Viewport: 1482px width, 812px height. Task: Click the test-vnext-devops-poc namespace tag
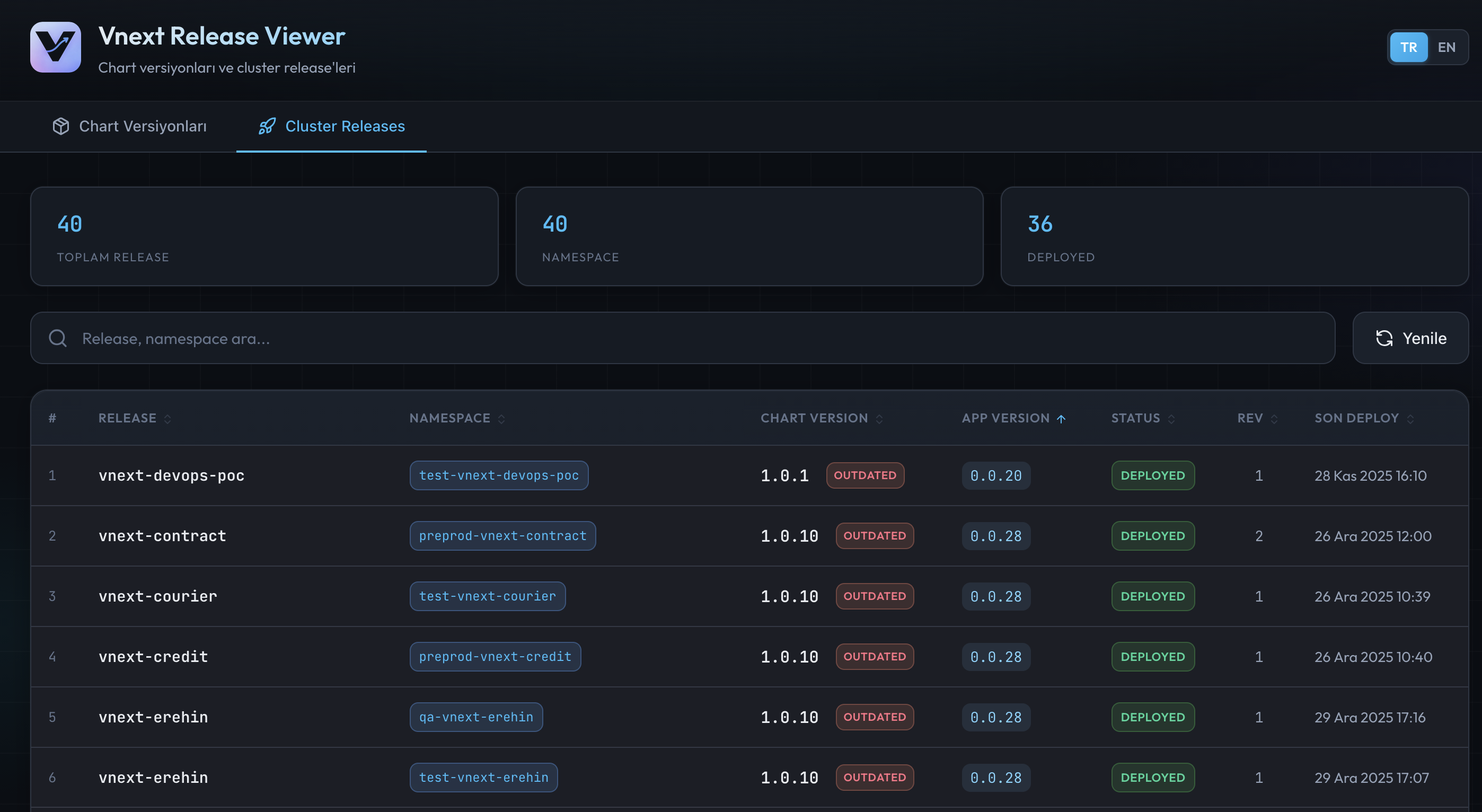tap(499, 475)
